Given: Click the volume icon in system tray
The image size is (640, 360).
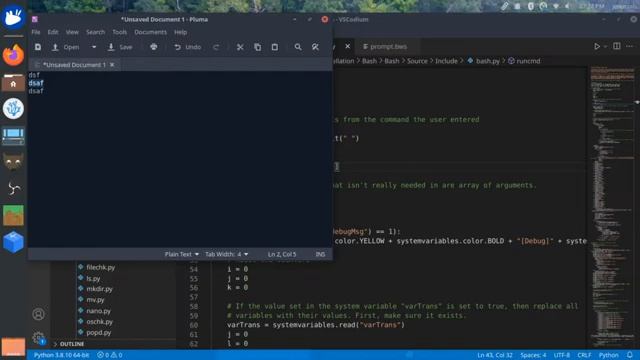Looking at the screenshot, I should [568, 6].
